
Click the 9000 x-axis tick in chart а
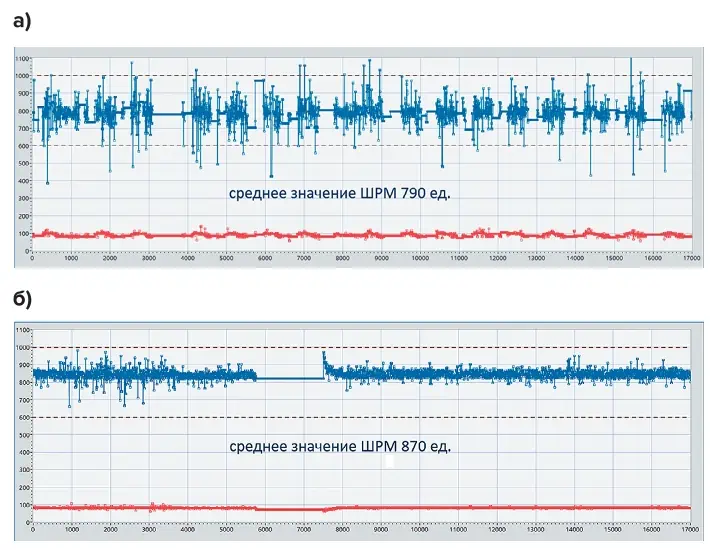click(381, 258)
